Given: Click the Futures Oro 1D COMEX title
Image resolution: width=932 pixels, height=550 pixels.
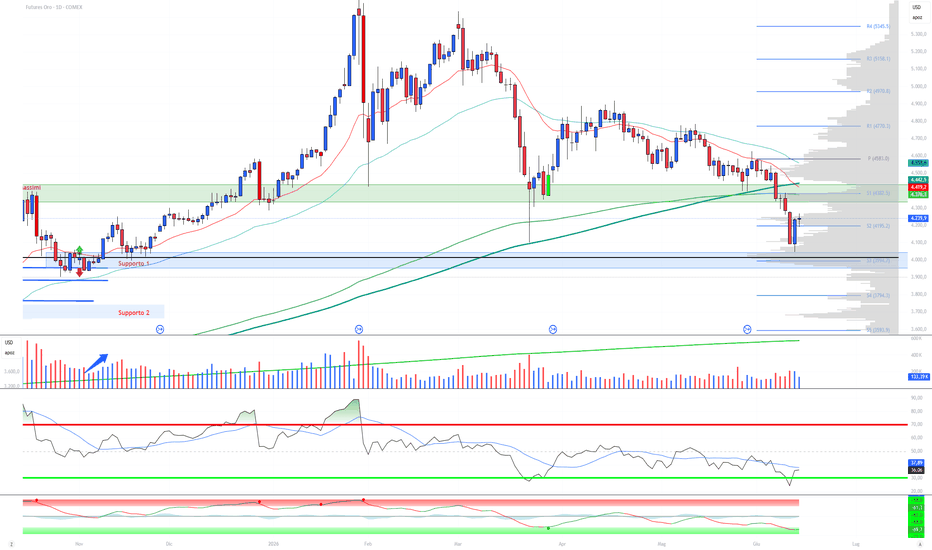Looking at the screenshot, I should (54, 7).
